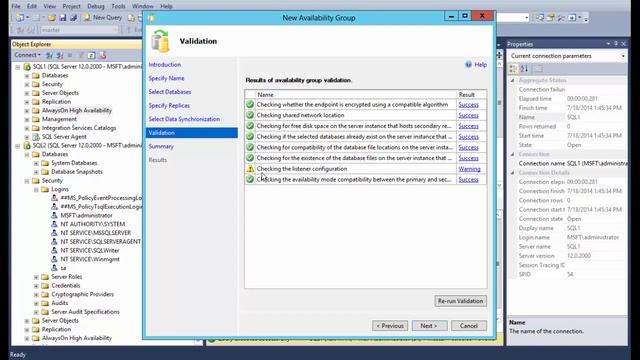Click the second icon right of the toolbar combo

[551, 18]
